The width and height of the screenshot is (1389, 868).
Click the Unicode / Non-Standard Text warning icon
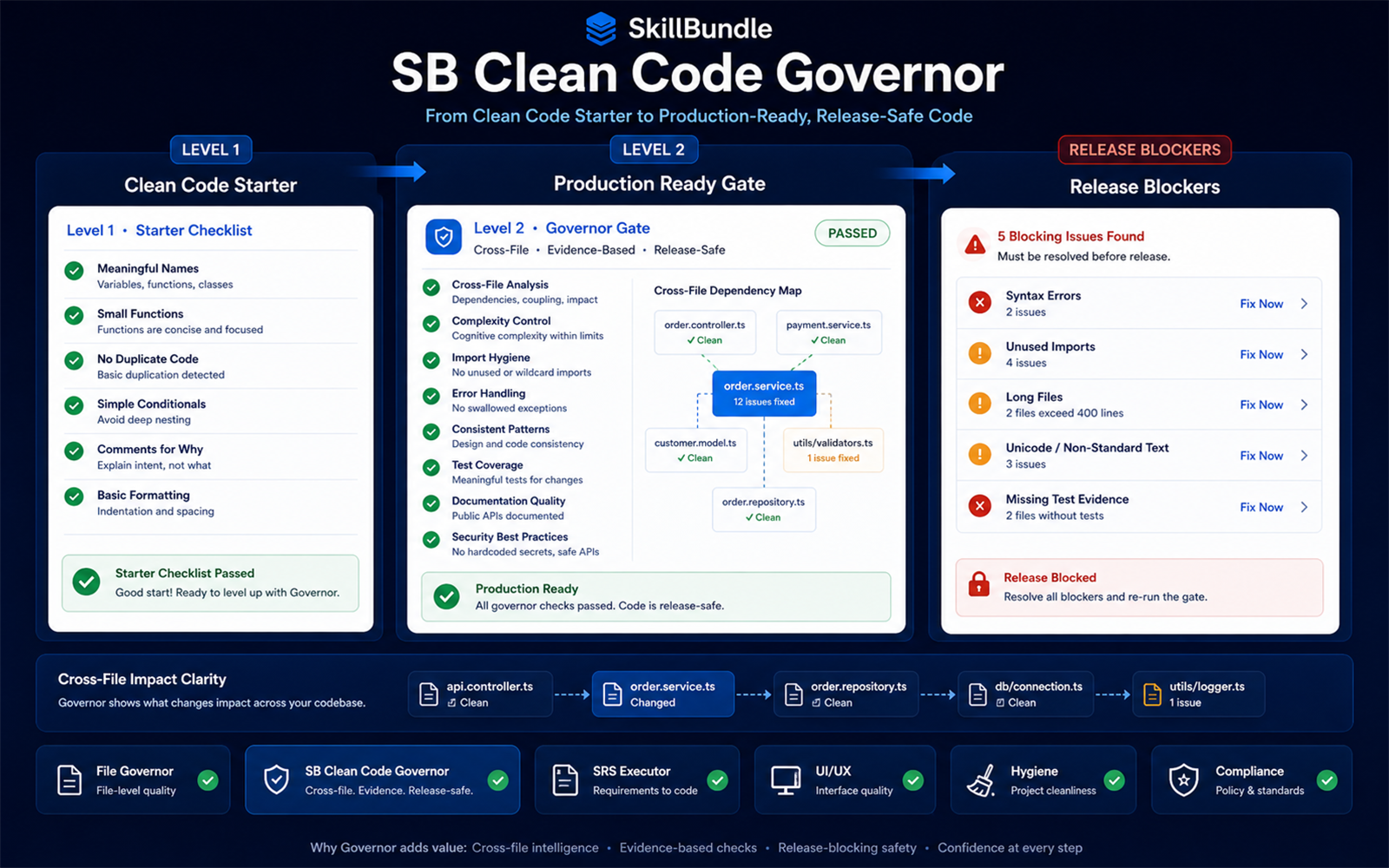[x=980, y=455]
